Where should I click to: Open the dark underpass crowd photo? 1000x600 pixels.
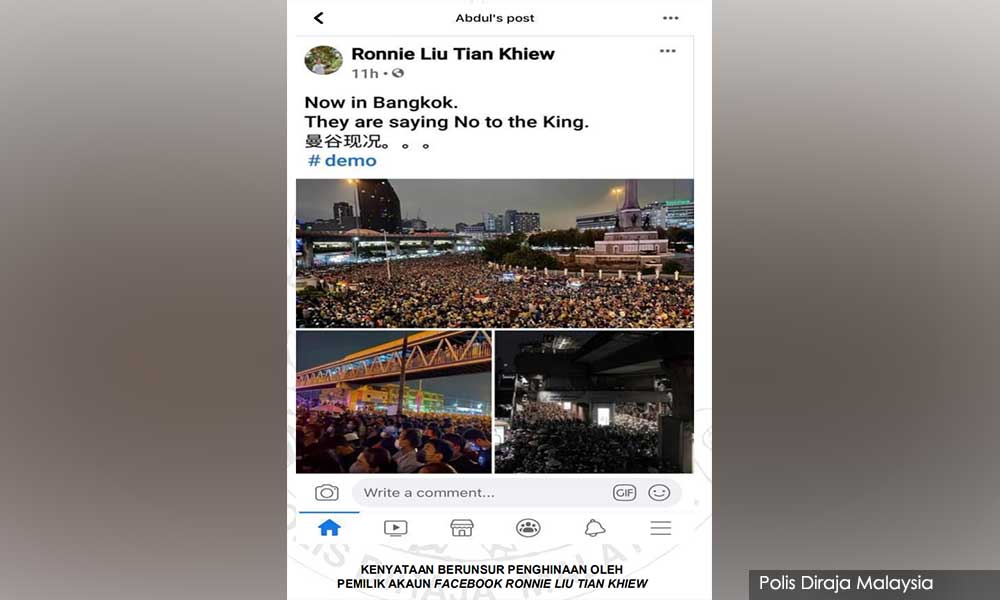tap(594, 402)
